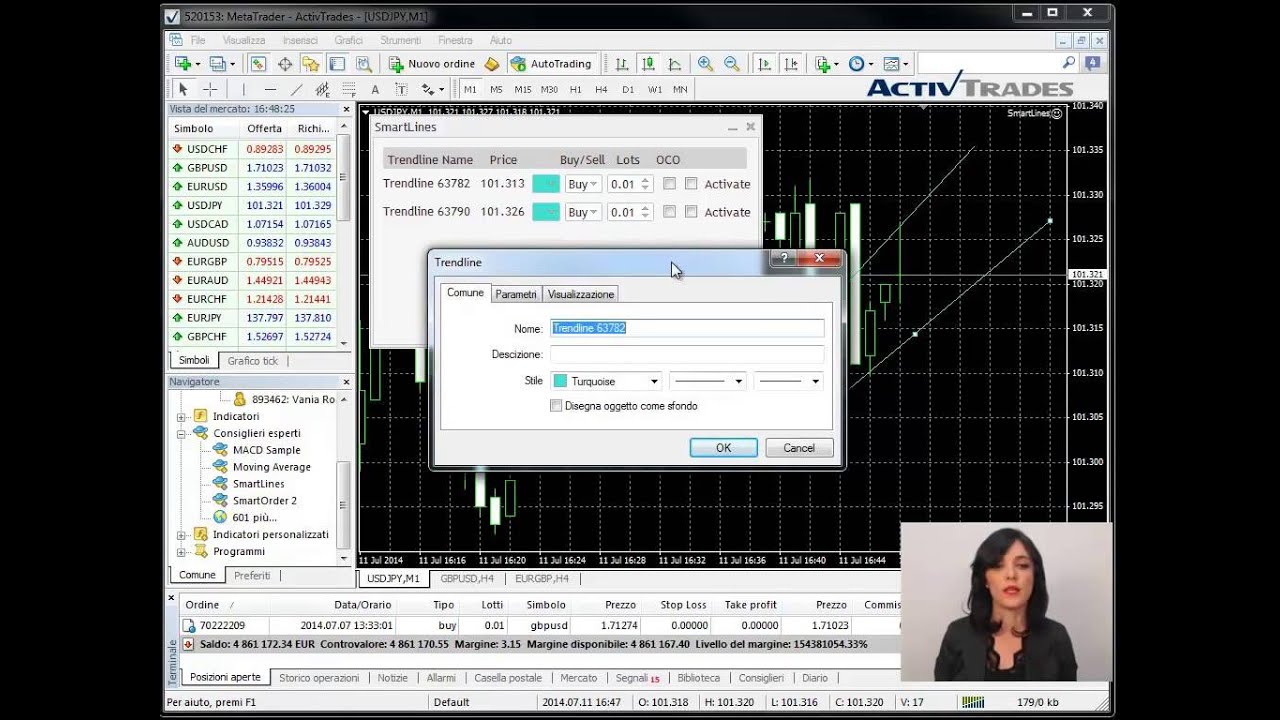1280x720 pixels.
Task: Adjust Lots stepper for Trendline 63782
Action: pyautogui.click(x=645, y=184)
